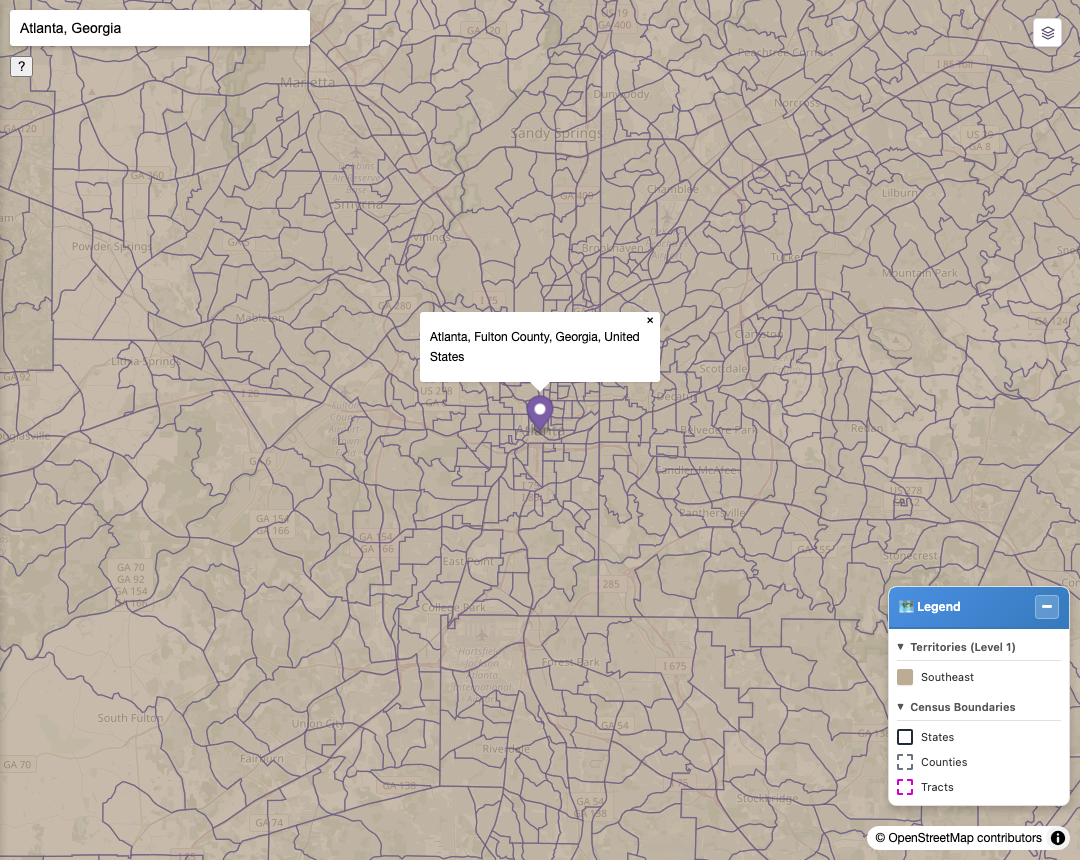Image resolution: width=1080 pixels, height=860 pixels.
Task: Click the Counties dashed boundary symbol
Action: pos(905,762)
